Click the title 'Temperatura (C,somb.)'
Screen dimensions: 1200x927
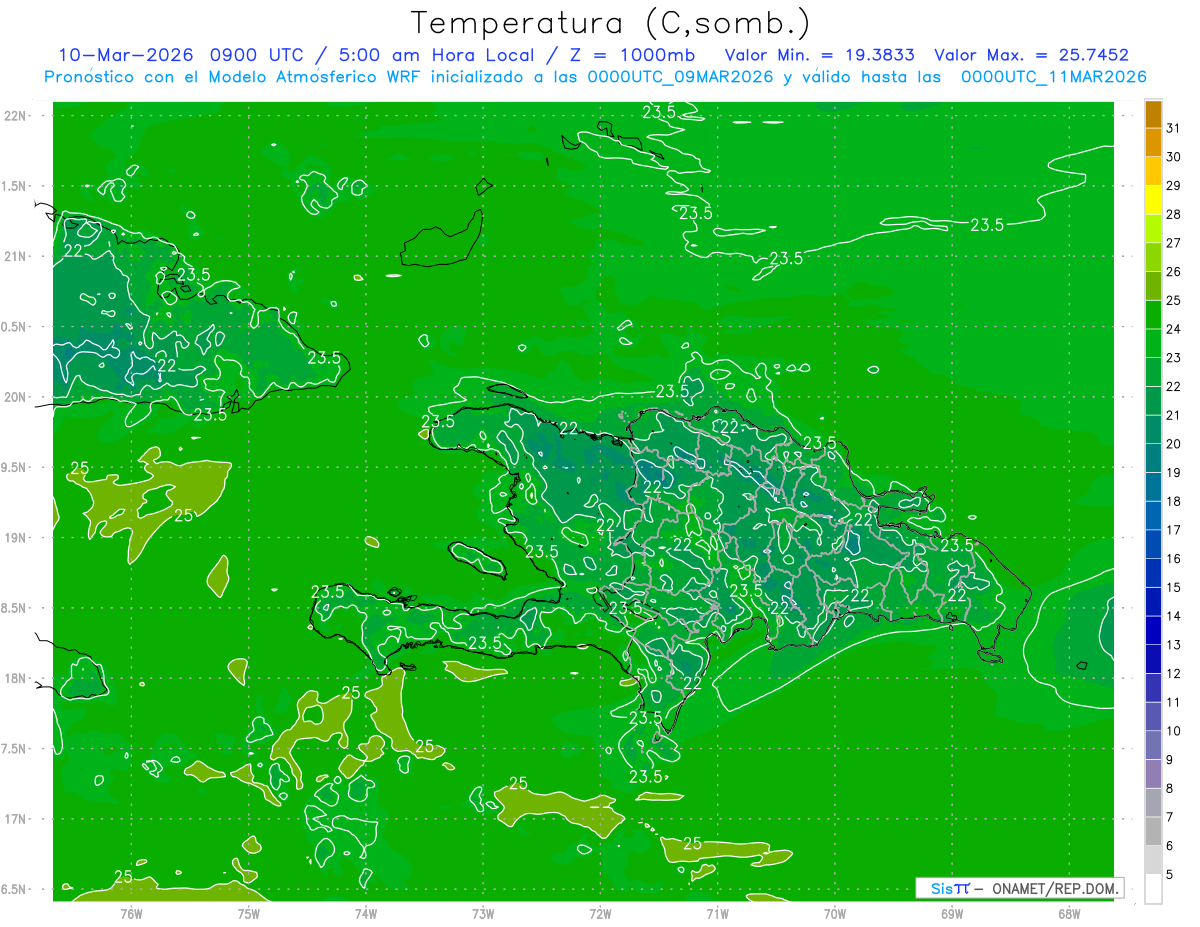(611, 23)
